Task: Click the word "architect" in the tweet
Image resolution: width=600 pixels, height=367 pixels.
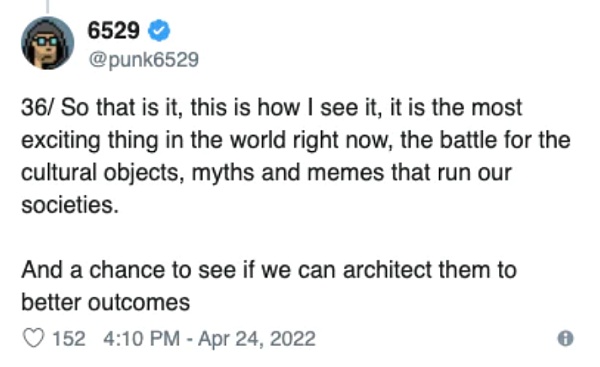Action: (x=387, y=270)
